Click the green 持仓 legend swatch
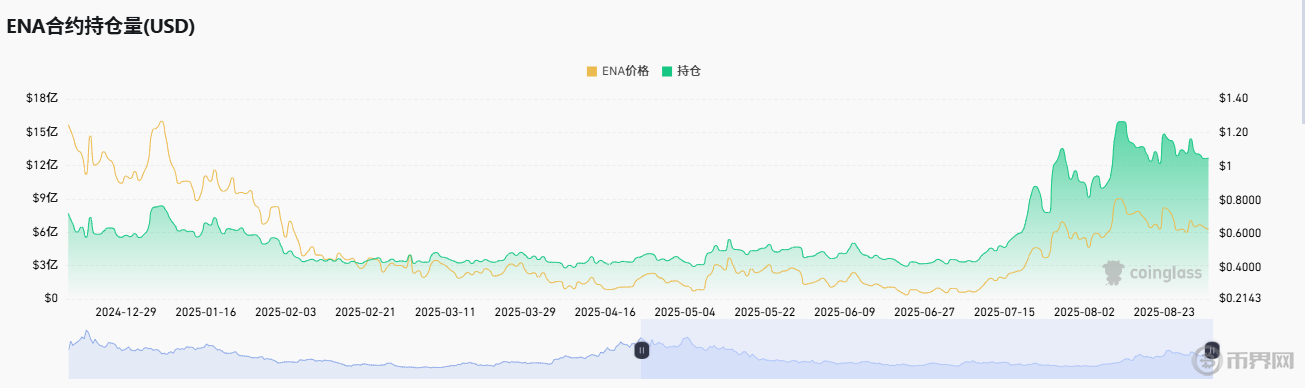This screenshot has width=1305, height=388. click(x=667, y=71)
